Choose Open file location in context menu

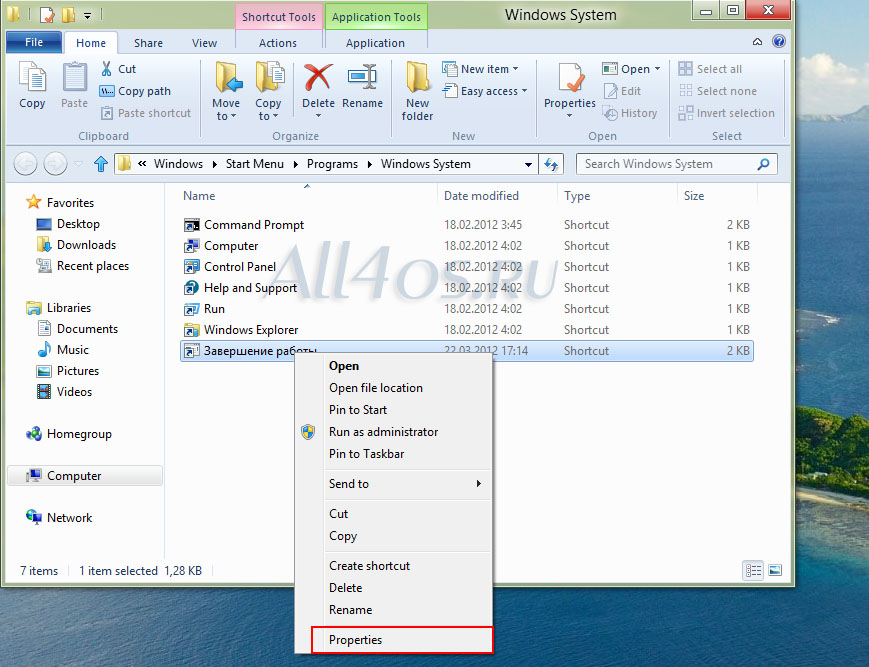pos(393,388)
